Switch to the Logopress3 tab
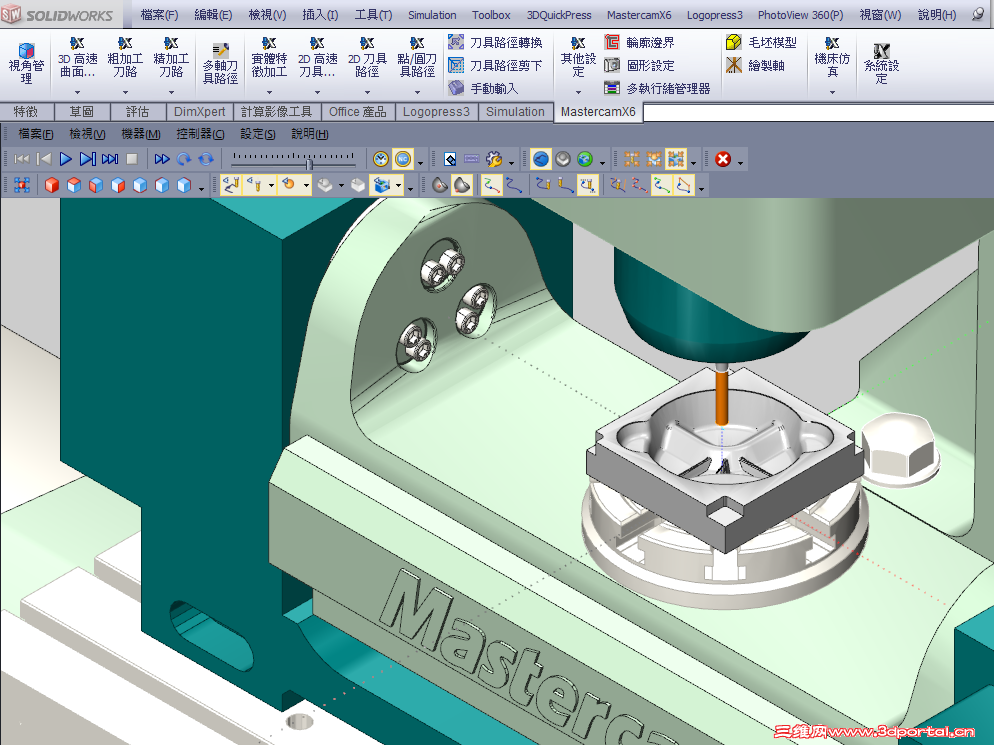The height and width of the screenshot is (745, 994). click(436, 112)
